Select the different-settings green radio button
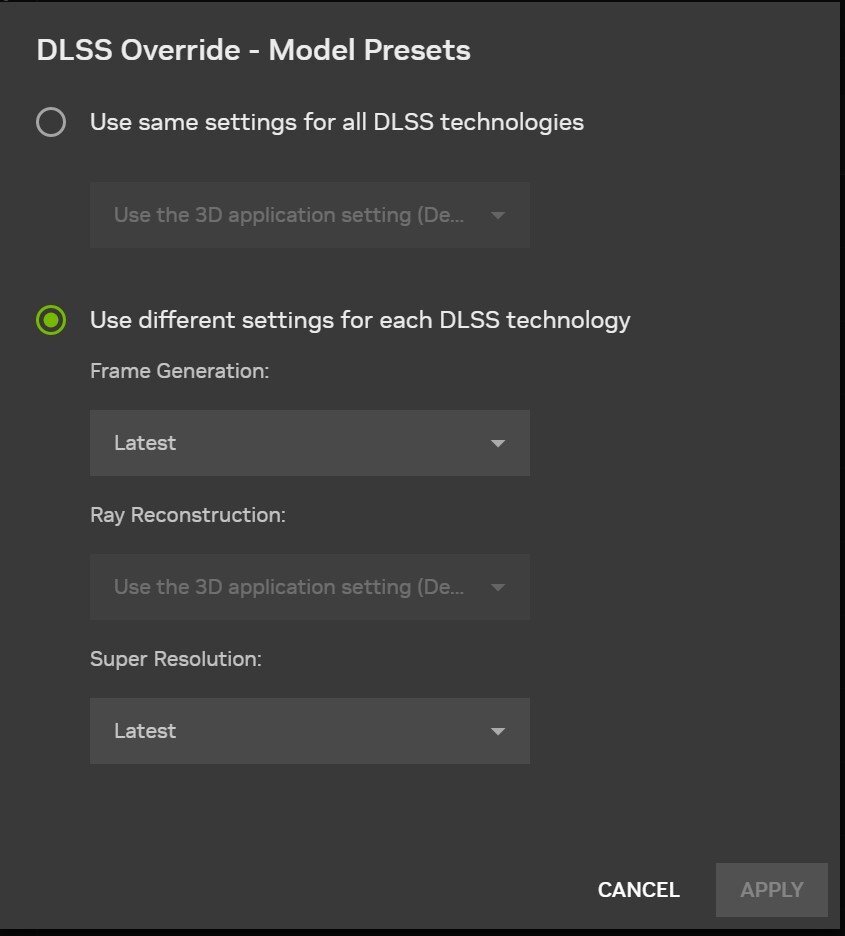This screenshot has width=845, height=936. point(51,320)
